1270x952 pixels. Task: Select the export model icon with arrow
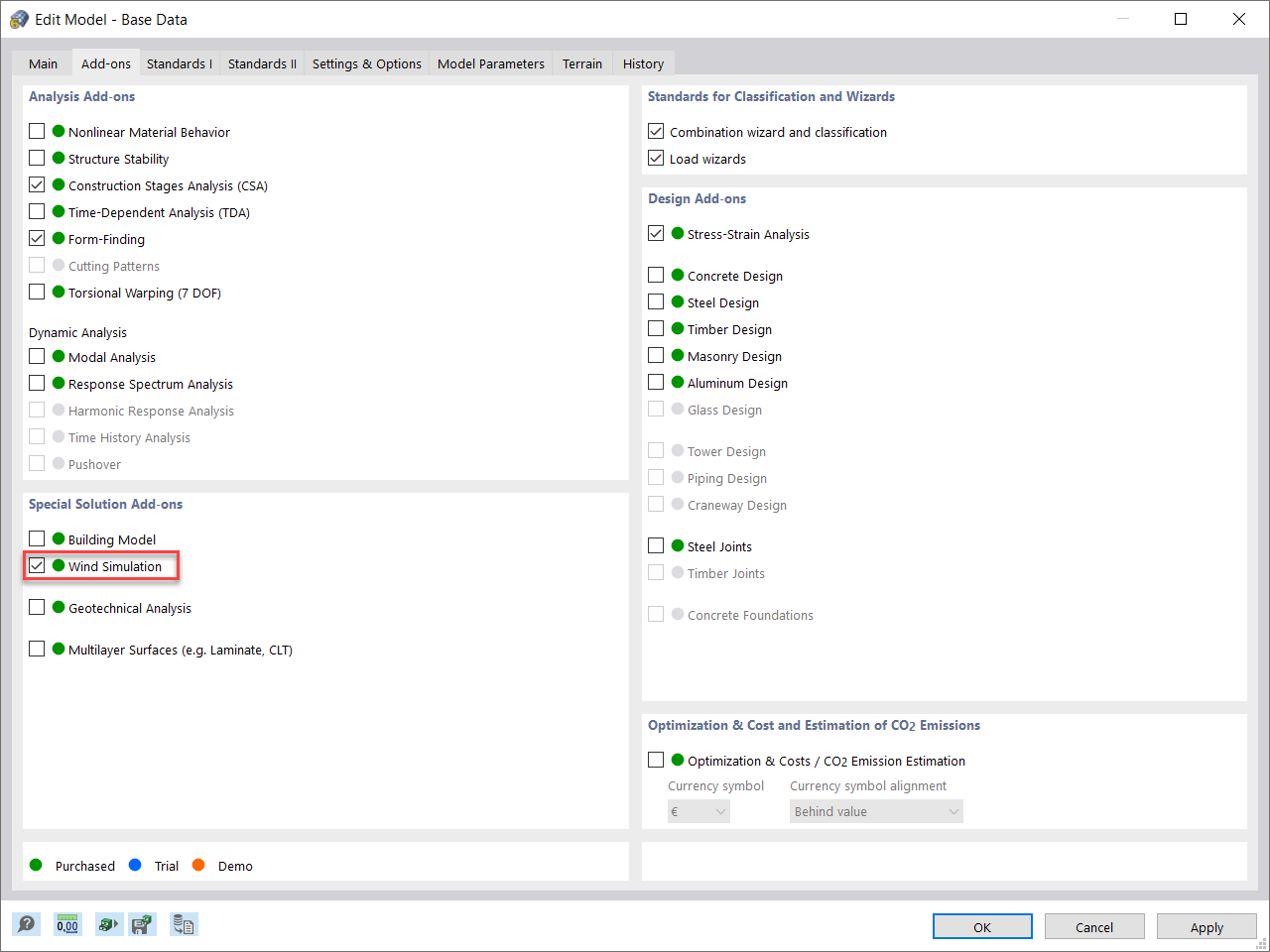point(108,923)
